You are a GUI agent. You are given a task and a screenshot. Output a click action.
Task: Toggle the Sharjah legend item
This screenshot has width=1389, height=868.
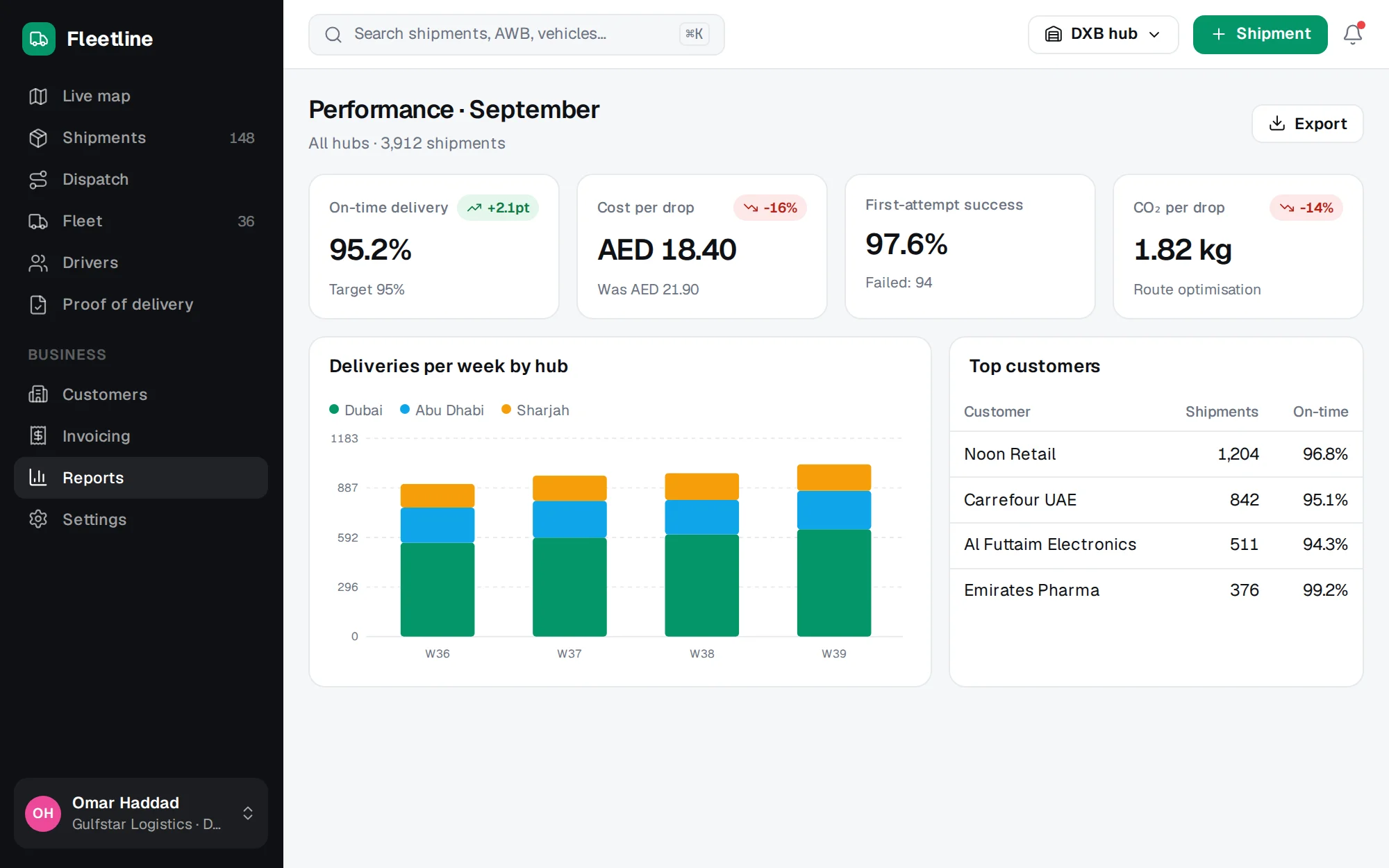535,410
